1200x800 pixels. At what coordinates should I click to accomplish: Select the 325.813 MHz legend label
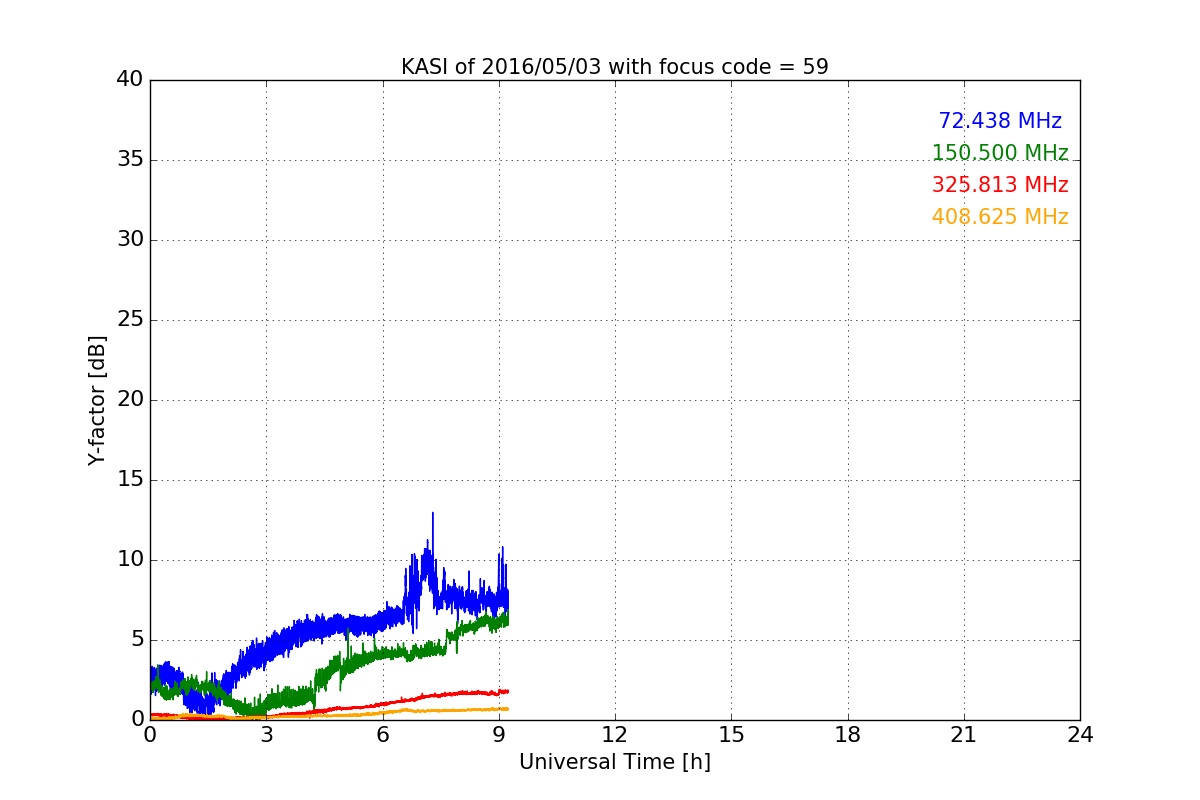click(1000, 185)
